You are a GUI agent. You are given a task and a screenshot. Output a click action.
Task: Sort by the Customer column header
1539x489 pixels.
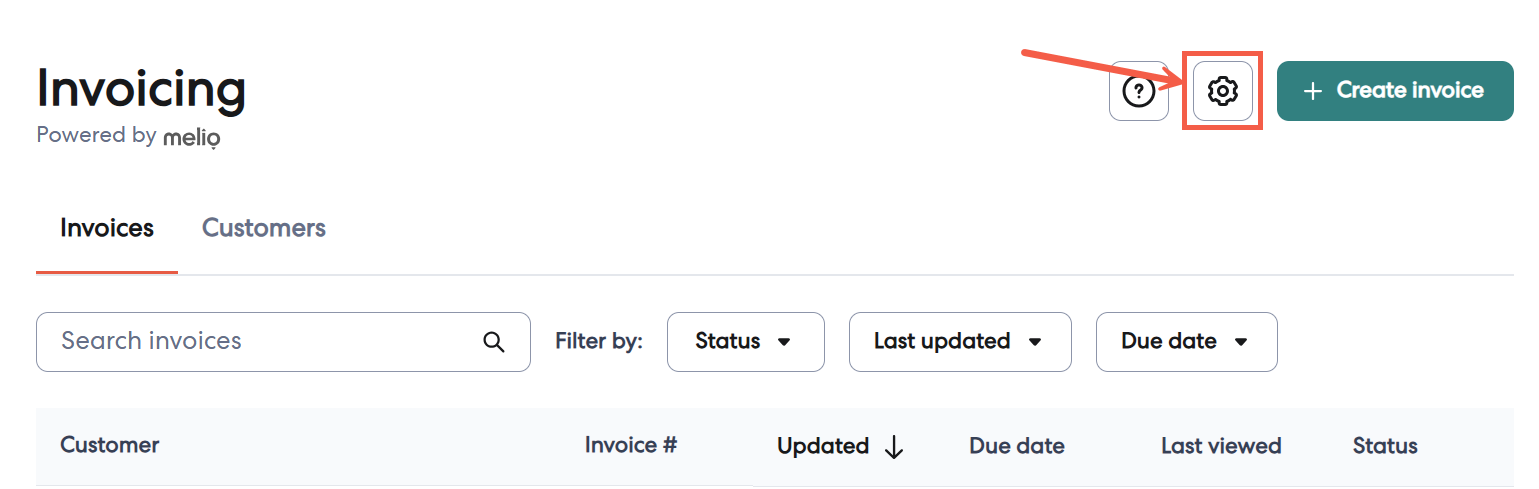(110, 445)
